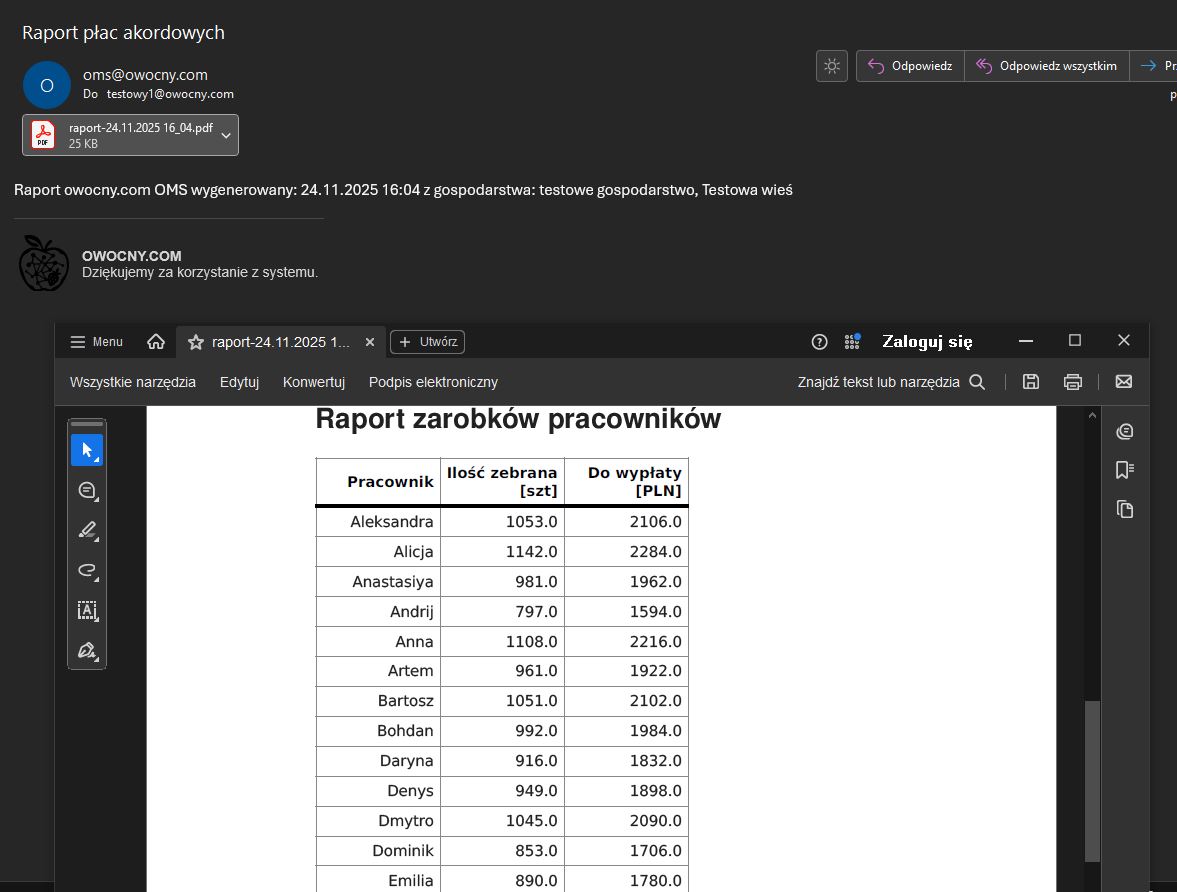Choose the comment tool in left toolbar
This screenshot has height=892, width=1177.
(x=86, y=491)
